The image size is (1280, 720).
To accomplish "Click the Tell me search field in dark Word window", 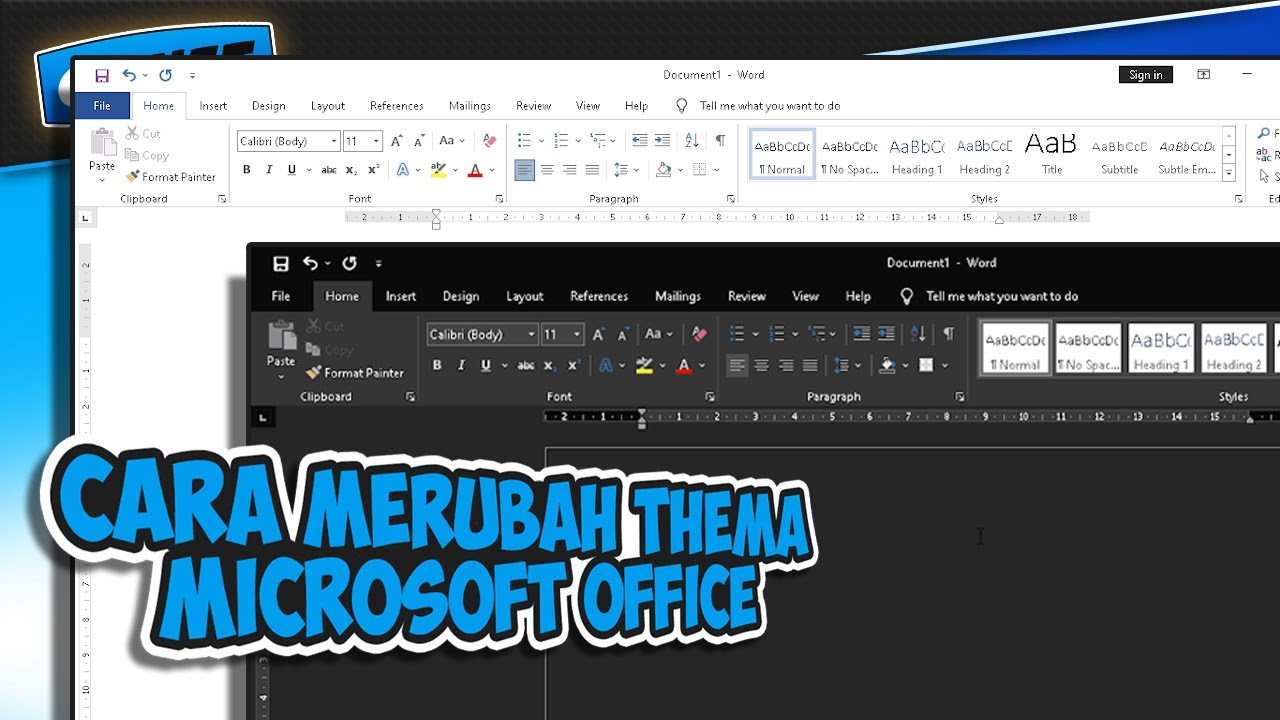I will pyautogui.click(x=1001, y=296).
